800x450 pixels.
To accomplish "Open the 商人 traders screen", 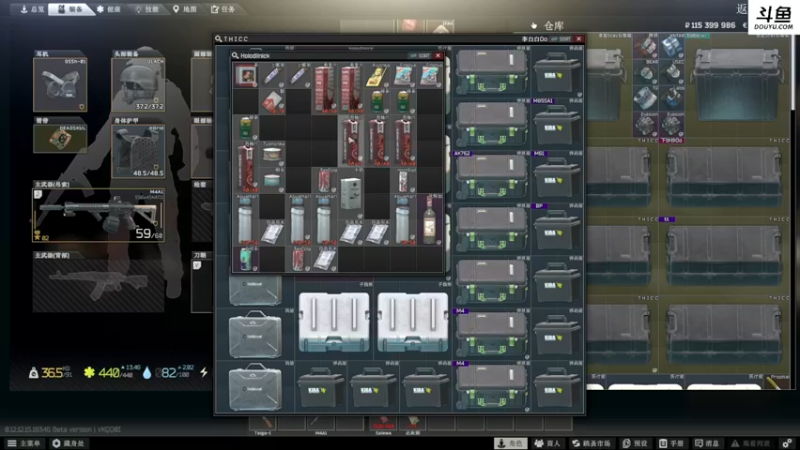I will tap(547, 443).
